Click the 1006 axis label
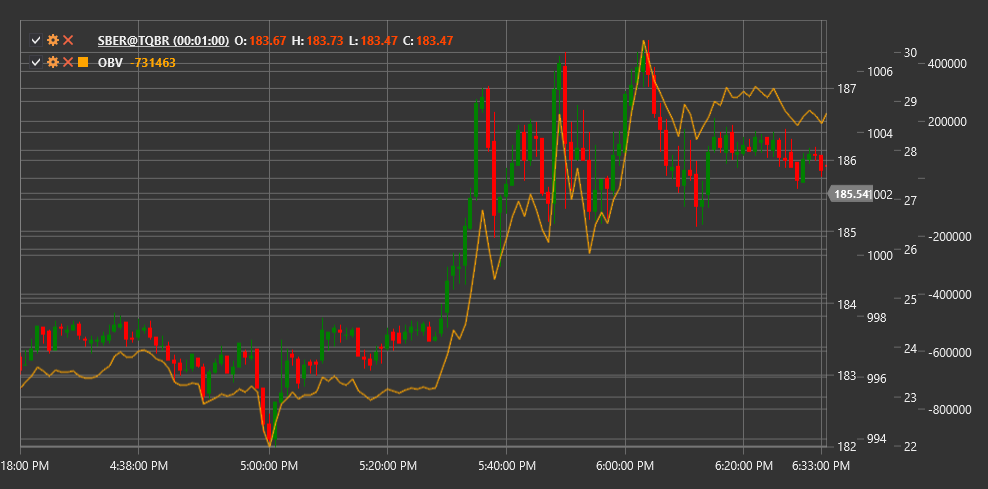This screenshot has width=988, height=489. point(880,72)
